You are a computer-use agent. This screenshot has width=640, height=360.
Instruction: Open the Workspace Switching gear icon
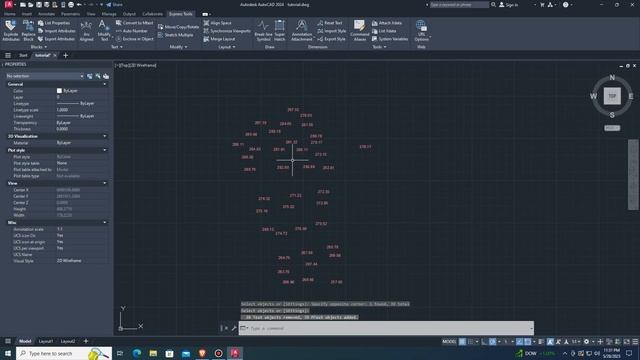(x=586, y=342)
